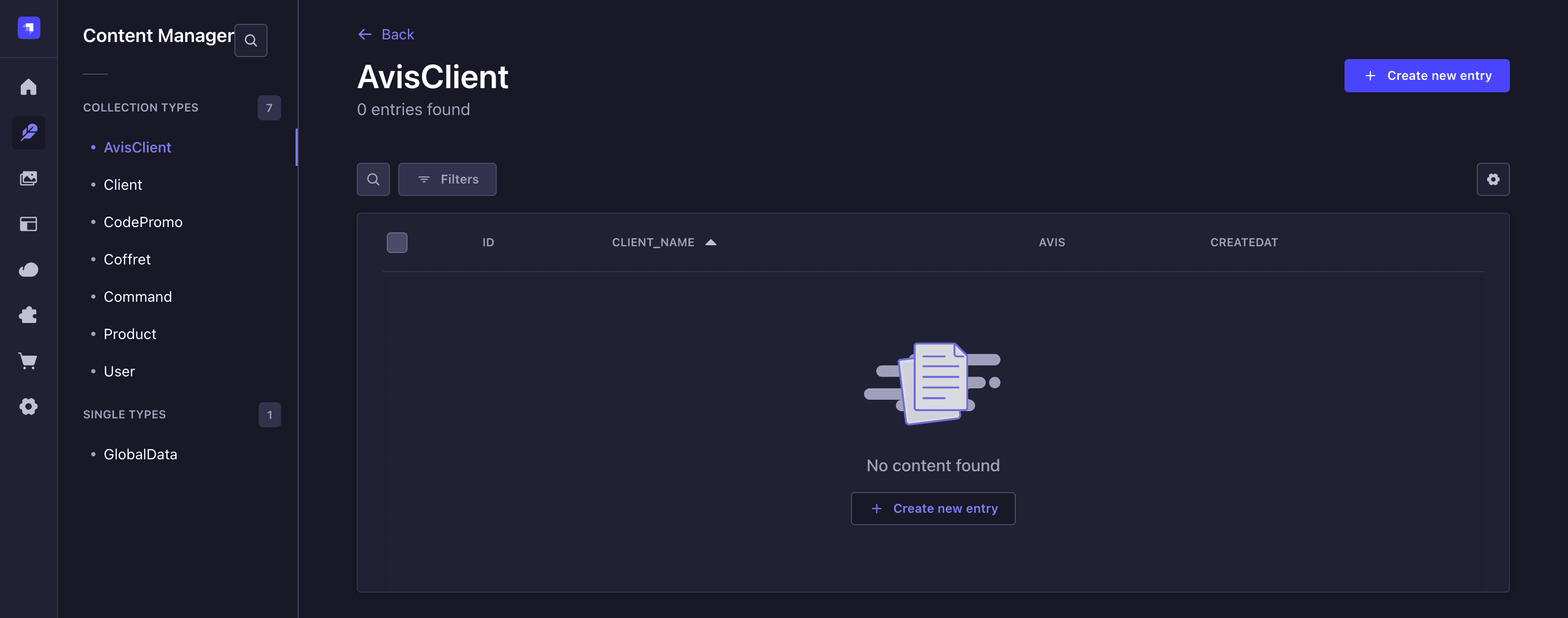Open Content Manager search bar
The width and height of the screenshot is (1568, 618).
point(251,39)
